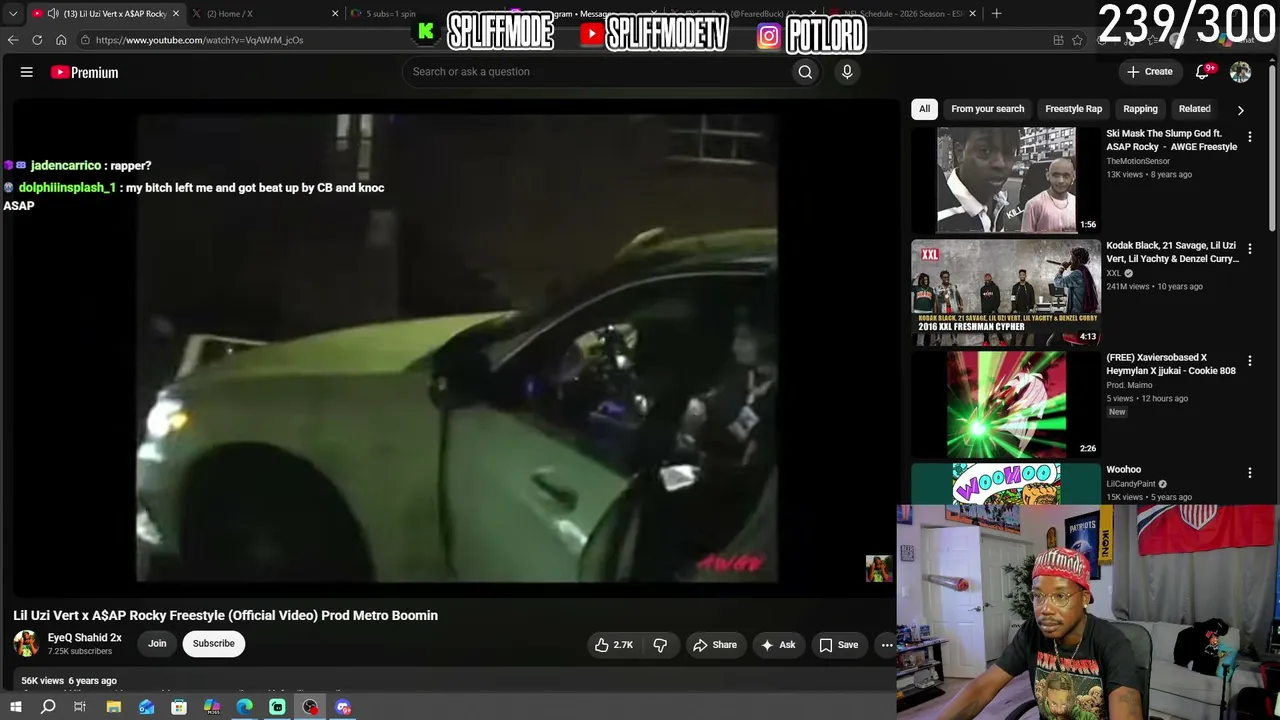Viewport: 1280px width, 720px height.
Task: Click the browser address bar URL
Action: pyautogui.click(x=199, y=40)
